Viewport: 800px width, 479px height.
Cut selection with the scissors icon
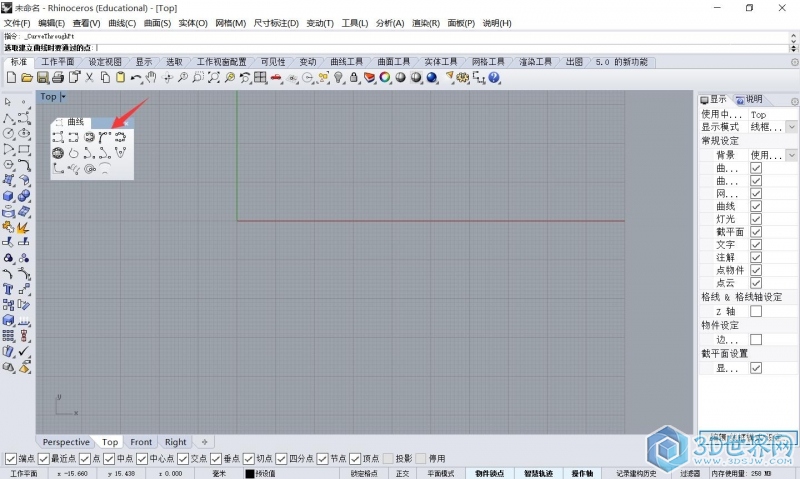click(x=89, y=78)
